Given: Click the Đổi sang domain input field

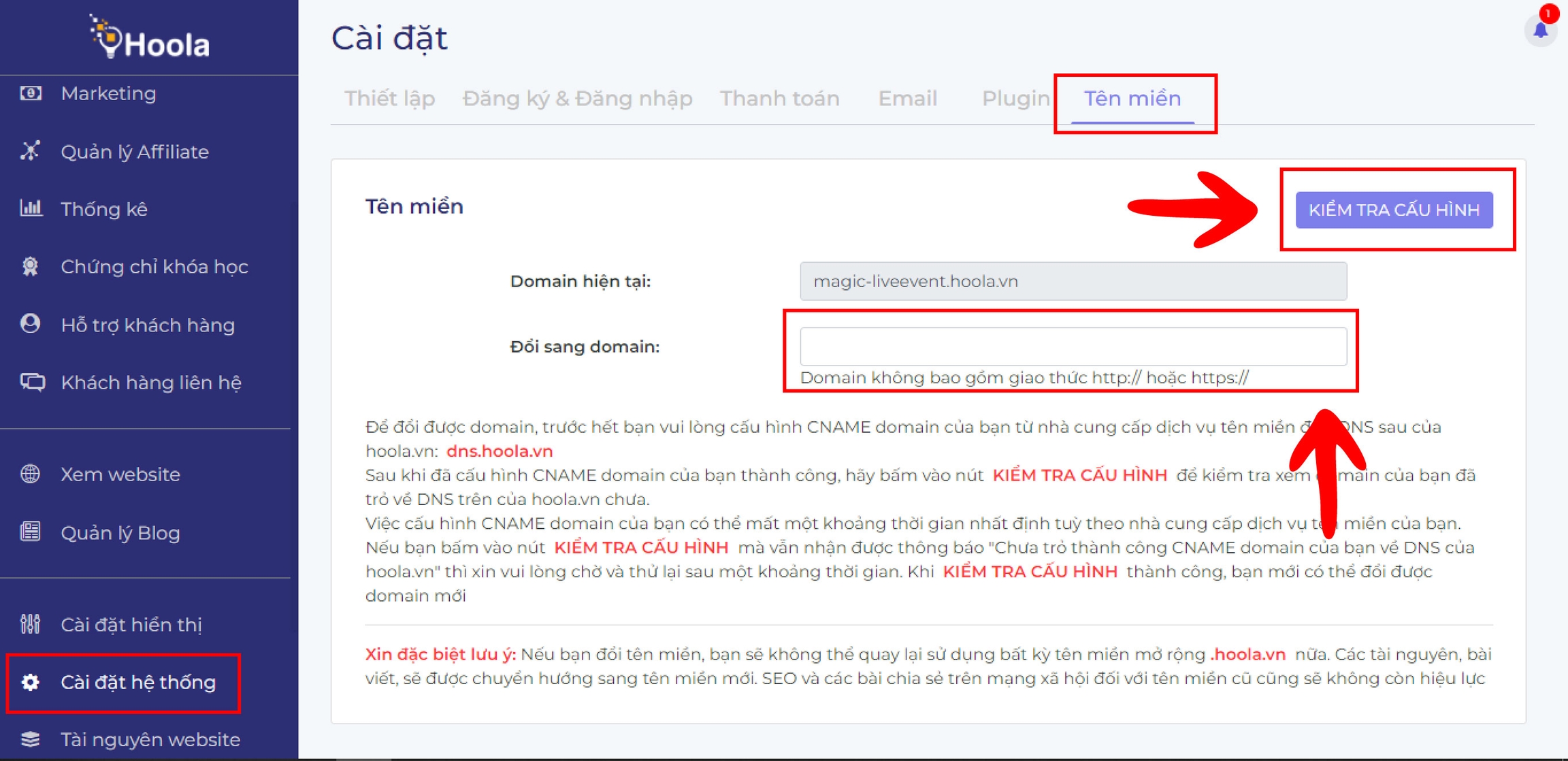Looking at the screenshot, I should pyautogui.click(x=1073, y=346).
